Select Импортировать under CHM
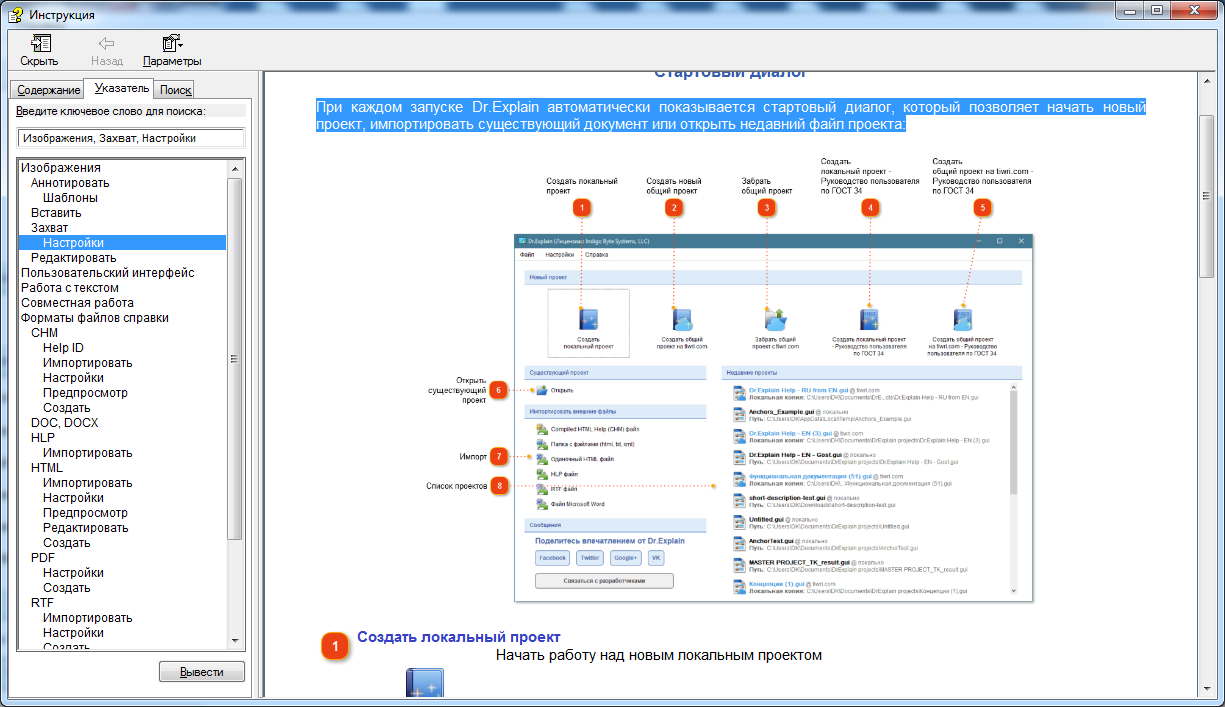Viewport: 1225px width, 707px height. [87, 363]
